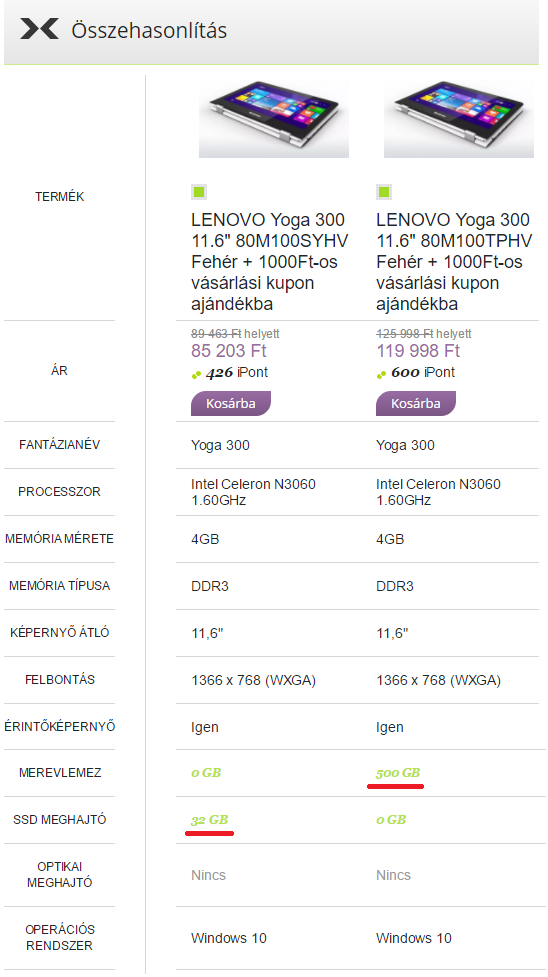
Task: Click the green iPont icon next to 600
Action: tap(382, 374)
